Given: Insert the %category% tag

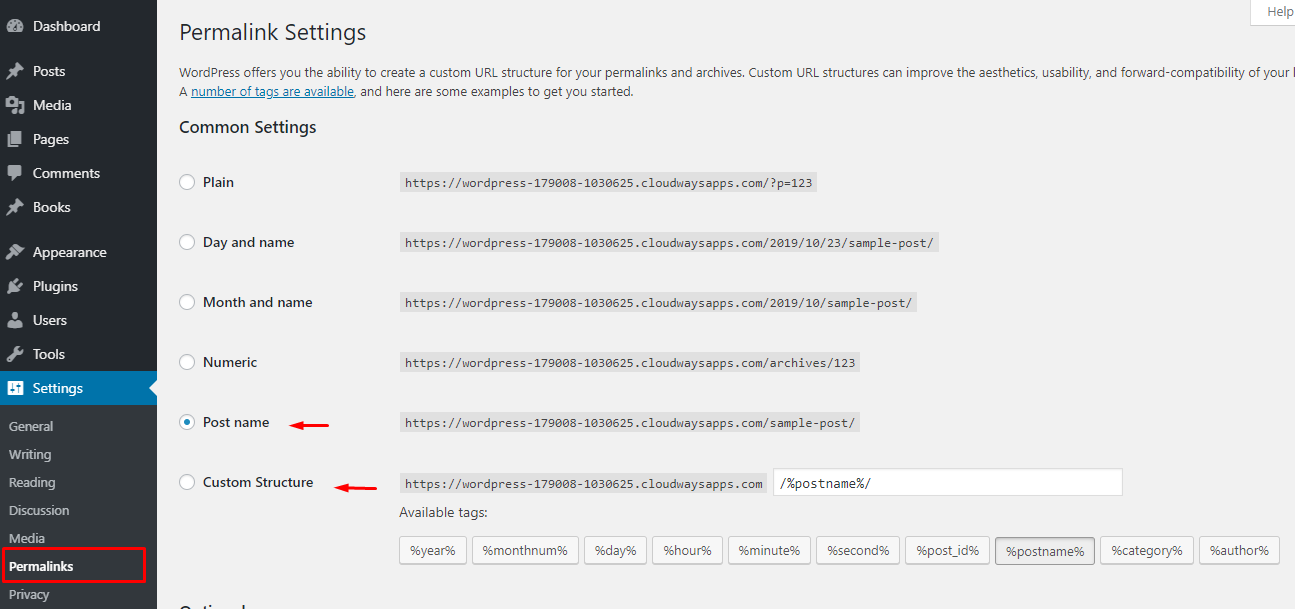Looking at the screenshot, I should coord(1146,550).
